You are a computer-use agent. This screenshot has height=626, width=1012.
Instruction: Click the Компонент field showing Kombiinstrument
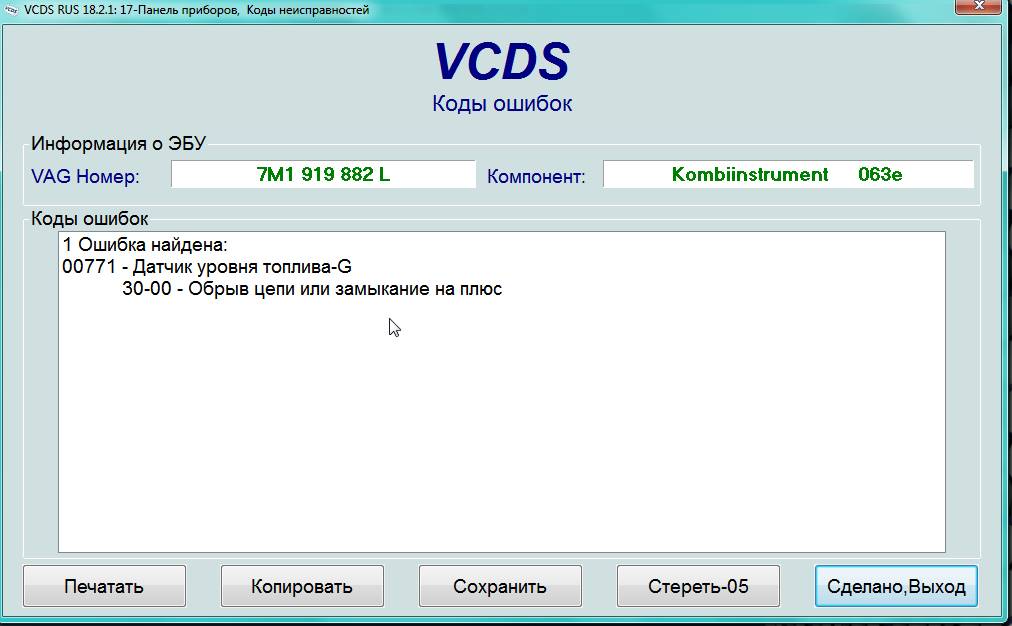787,175
